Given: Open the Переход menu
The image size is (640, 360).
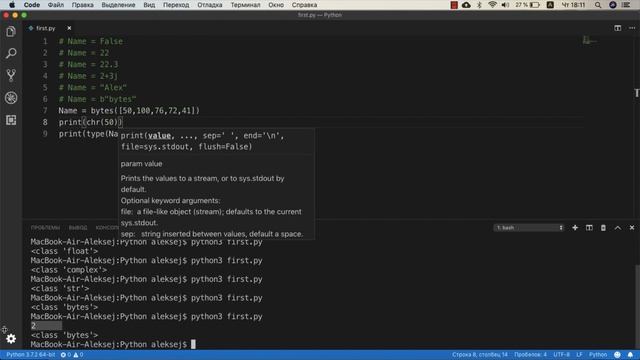Looking at the screenshot, I should [x=176, y=5].
